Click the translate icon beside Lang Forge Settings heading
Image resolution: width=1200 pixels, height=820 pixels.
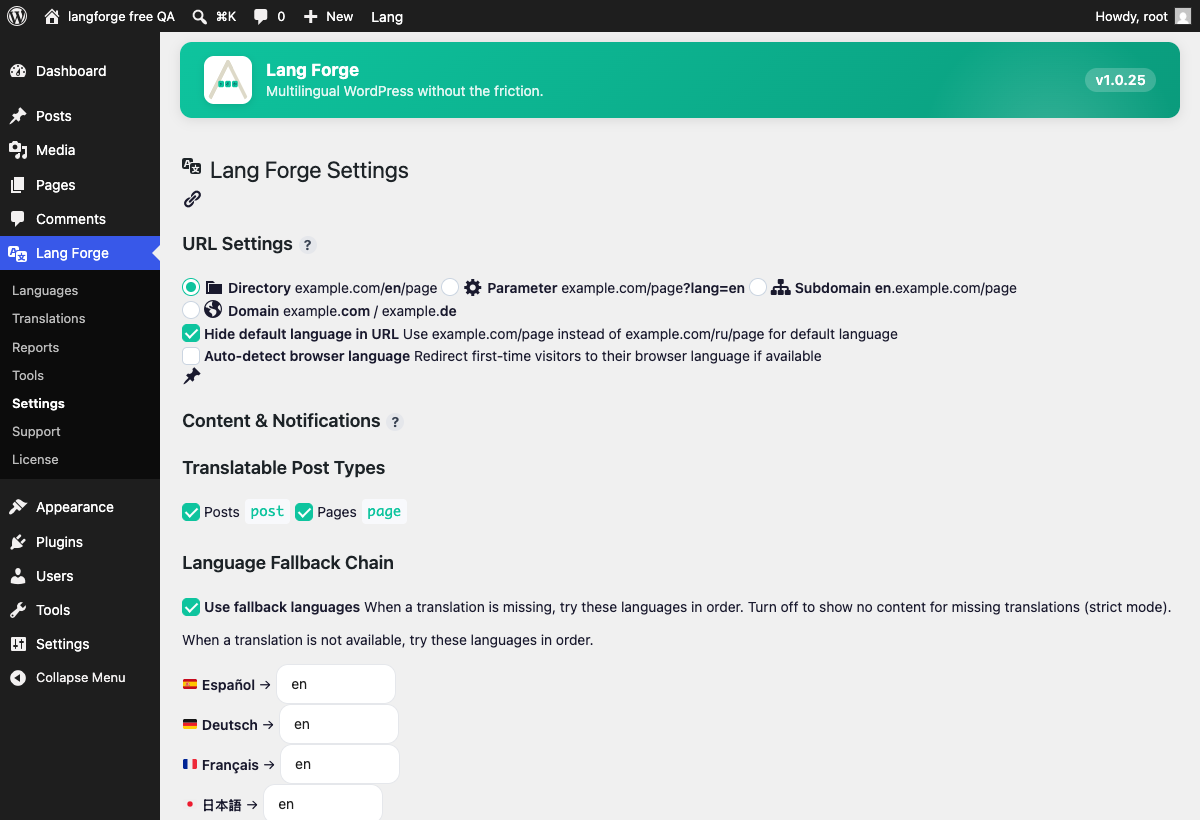tap(192, 166)
